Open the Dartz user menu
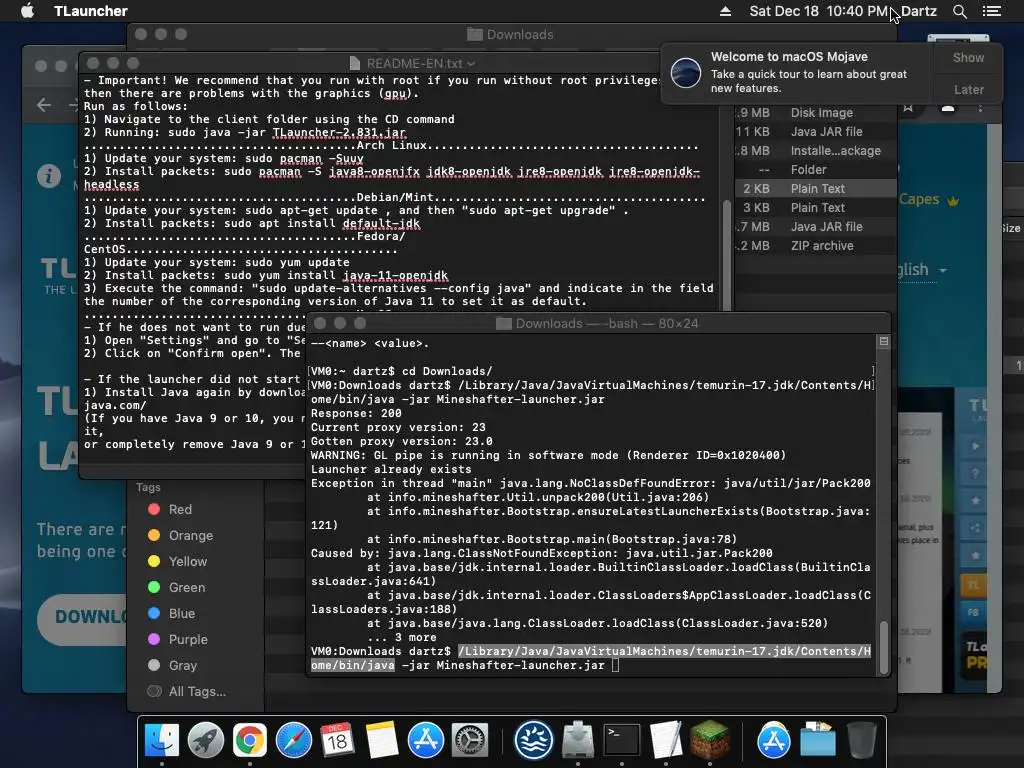Image resolution: width=1024 pixels, height=768 pixels. pos(919,11)
